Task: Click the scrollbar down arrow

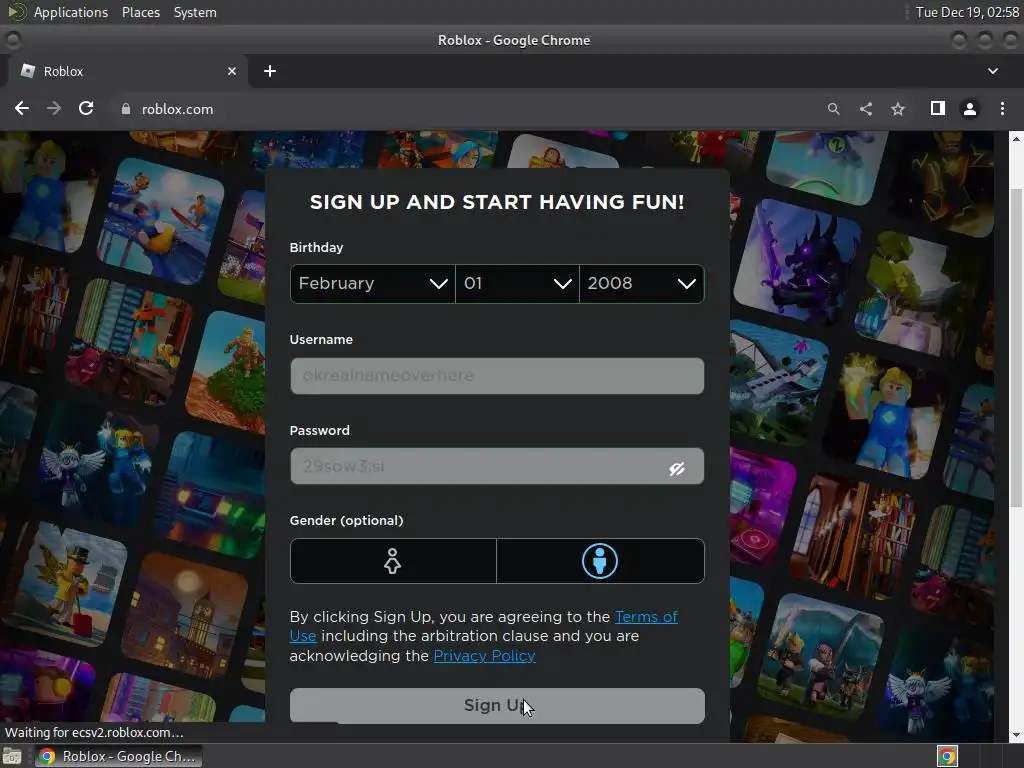Action: point(1016,735)
